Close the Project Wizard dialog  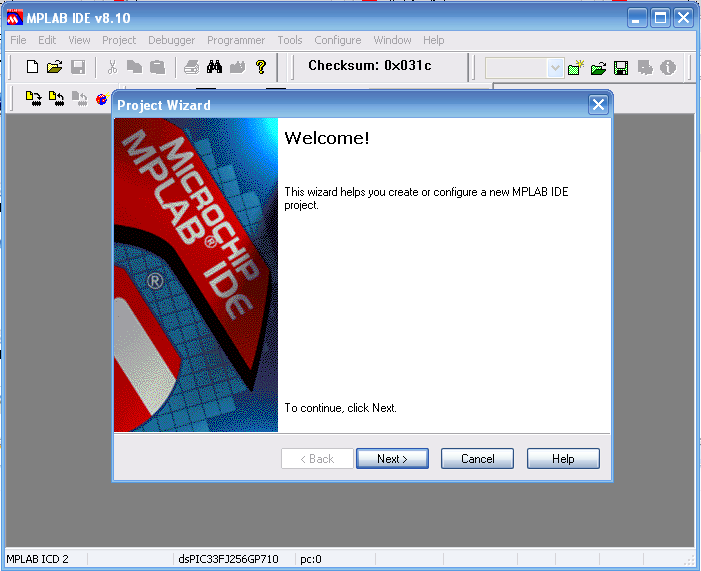pyautogui.click(x=598, y=105)
